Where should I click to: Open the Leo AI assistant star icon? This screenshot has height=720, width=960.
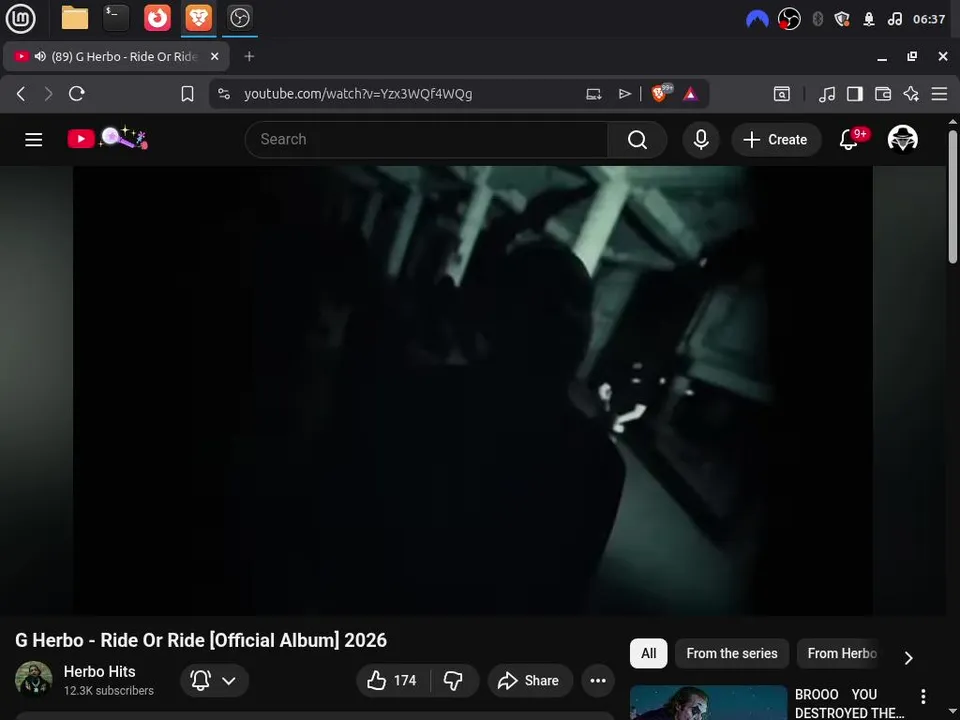pos(911,94)
